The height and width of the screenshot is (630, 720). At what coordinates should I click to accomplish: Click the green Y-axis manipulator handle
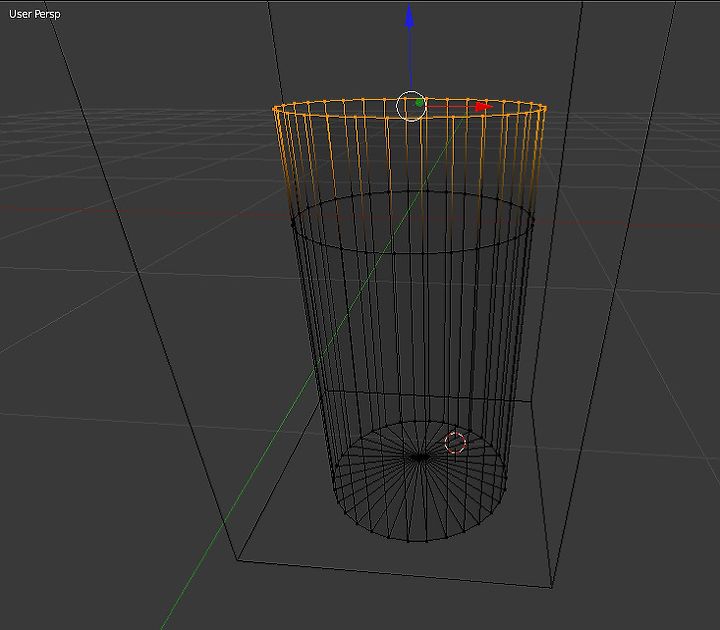coord(419,103)
